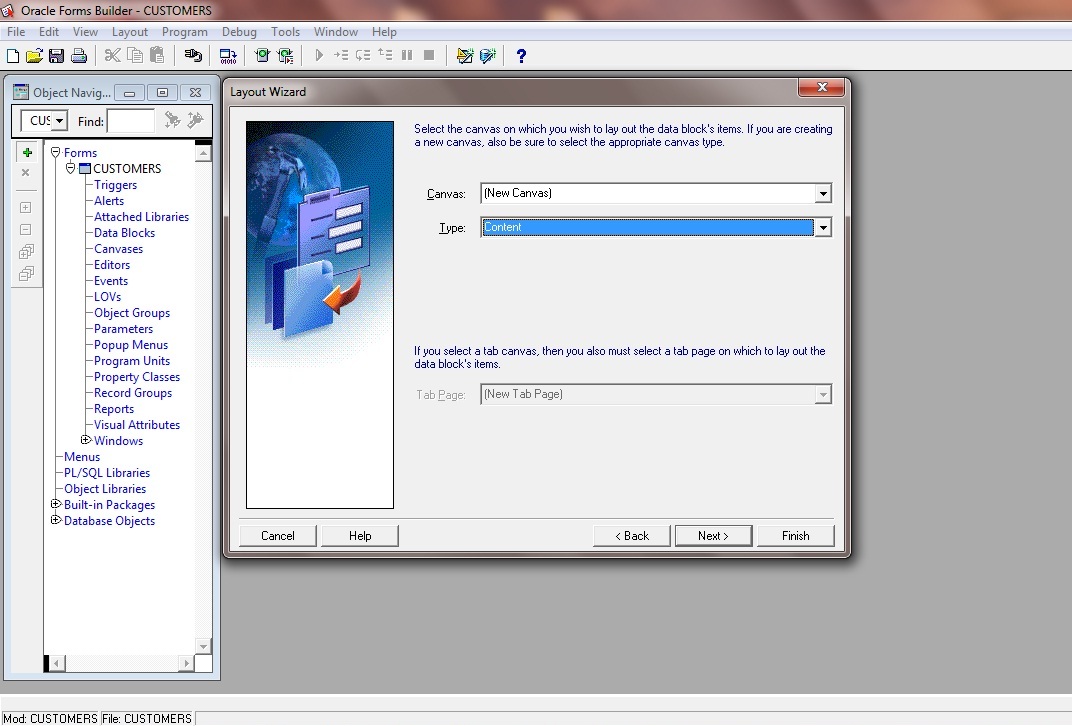Click the Connect to database toolbar icon

(x=193, y=56)
